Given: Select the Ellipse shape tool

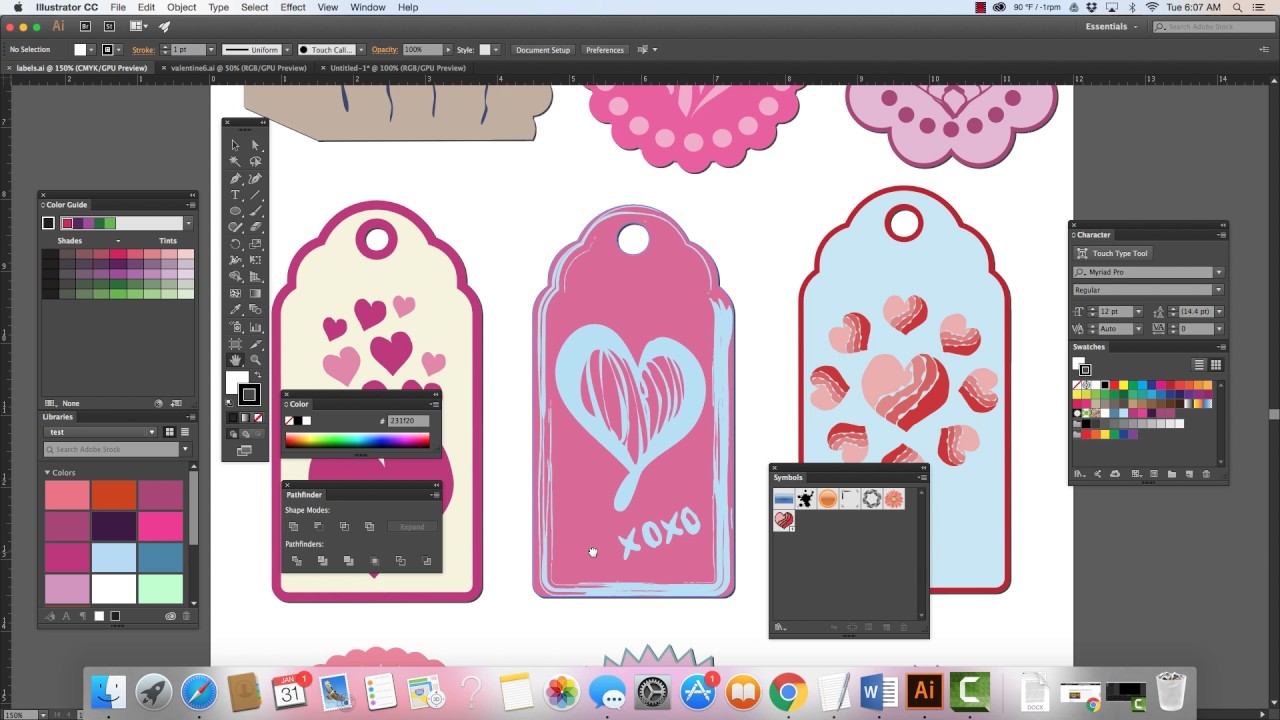Looking at the screenshot, I should (235, 211).
